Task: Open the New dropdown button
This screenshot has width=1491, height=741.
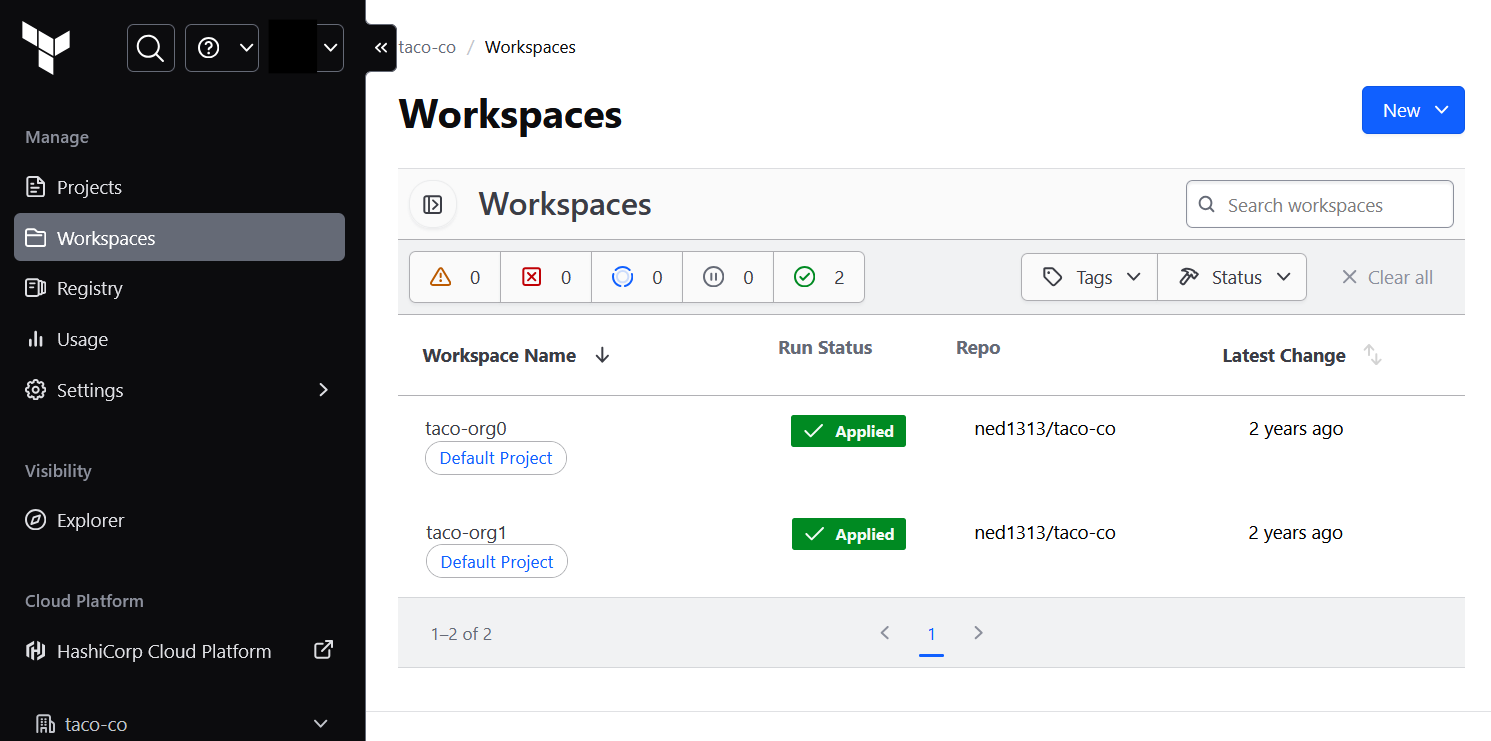Action: click(x=1413, y=110)
